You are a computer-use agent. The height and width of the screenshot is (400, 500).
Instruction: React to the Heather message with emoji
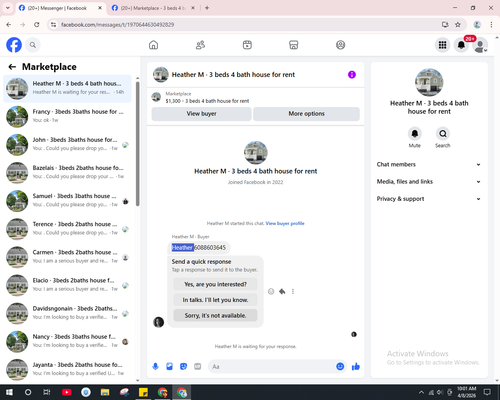[271, 292]
